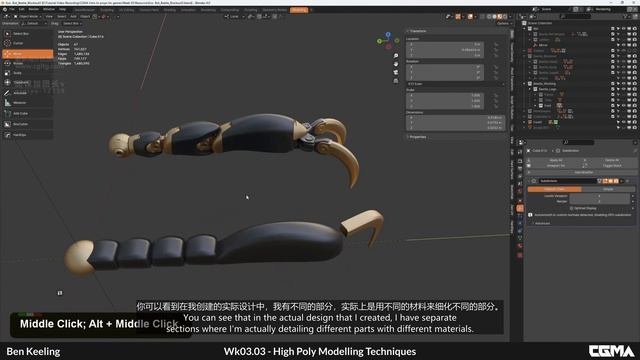Open viewport shading options dropdown arrow

(x=510, y=17)
